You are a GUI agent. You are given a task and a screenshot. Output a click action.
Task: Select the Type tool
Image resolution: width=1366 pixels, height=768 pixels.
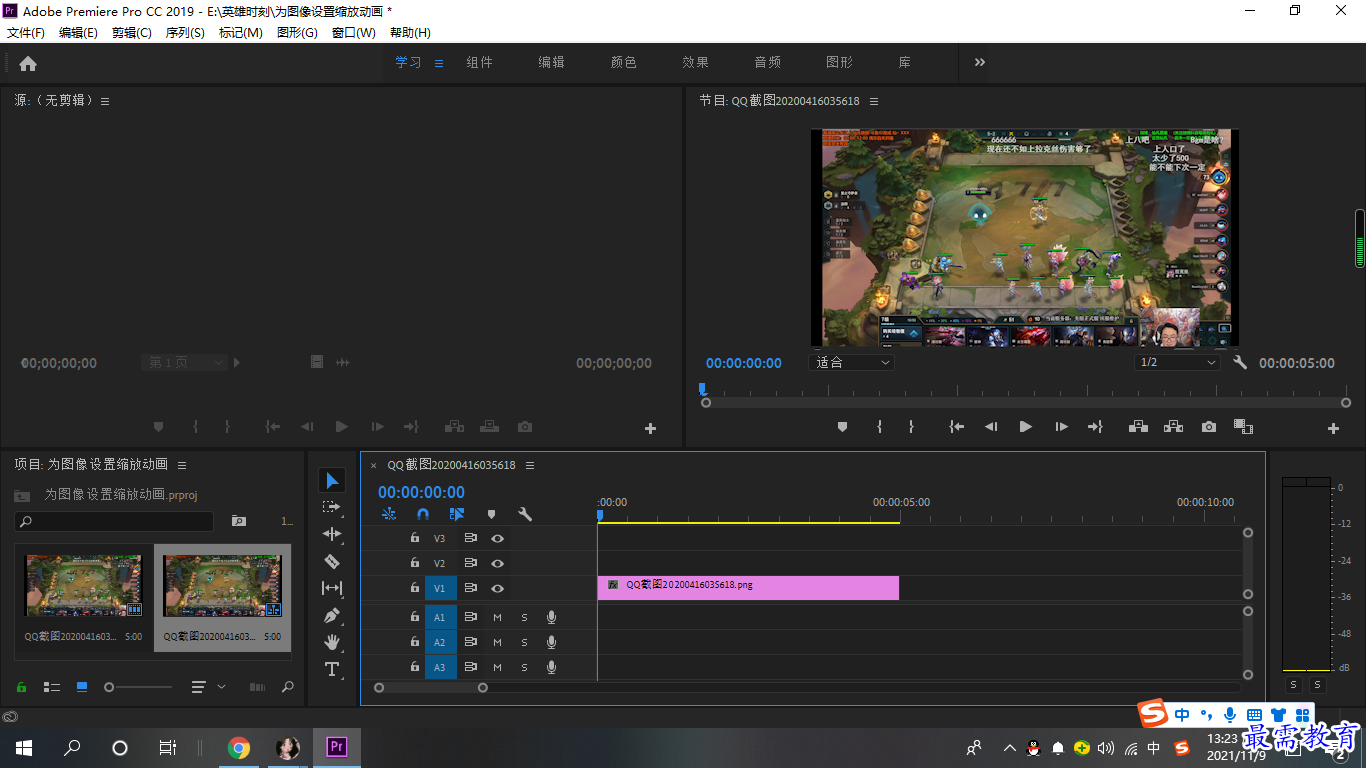pyautogui.click(x=332, y=669)
